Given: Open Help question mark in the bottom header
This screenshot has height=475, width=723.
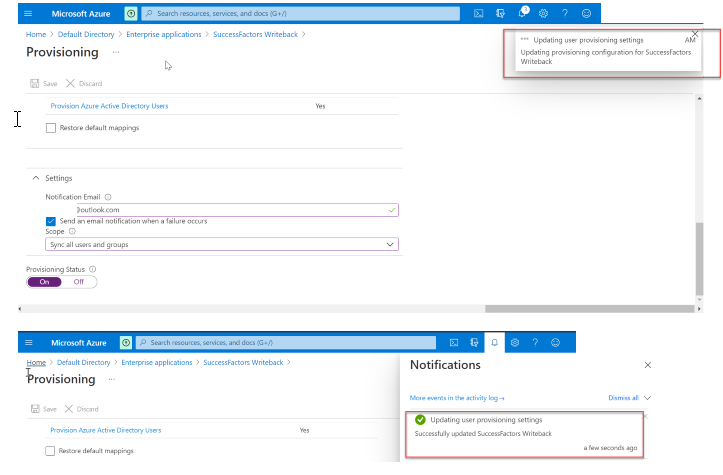Looking at the screenshot, I should (x=535, y=343).
